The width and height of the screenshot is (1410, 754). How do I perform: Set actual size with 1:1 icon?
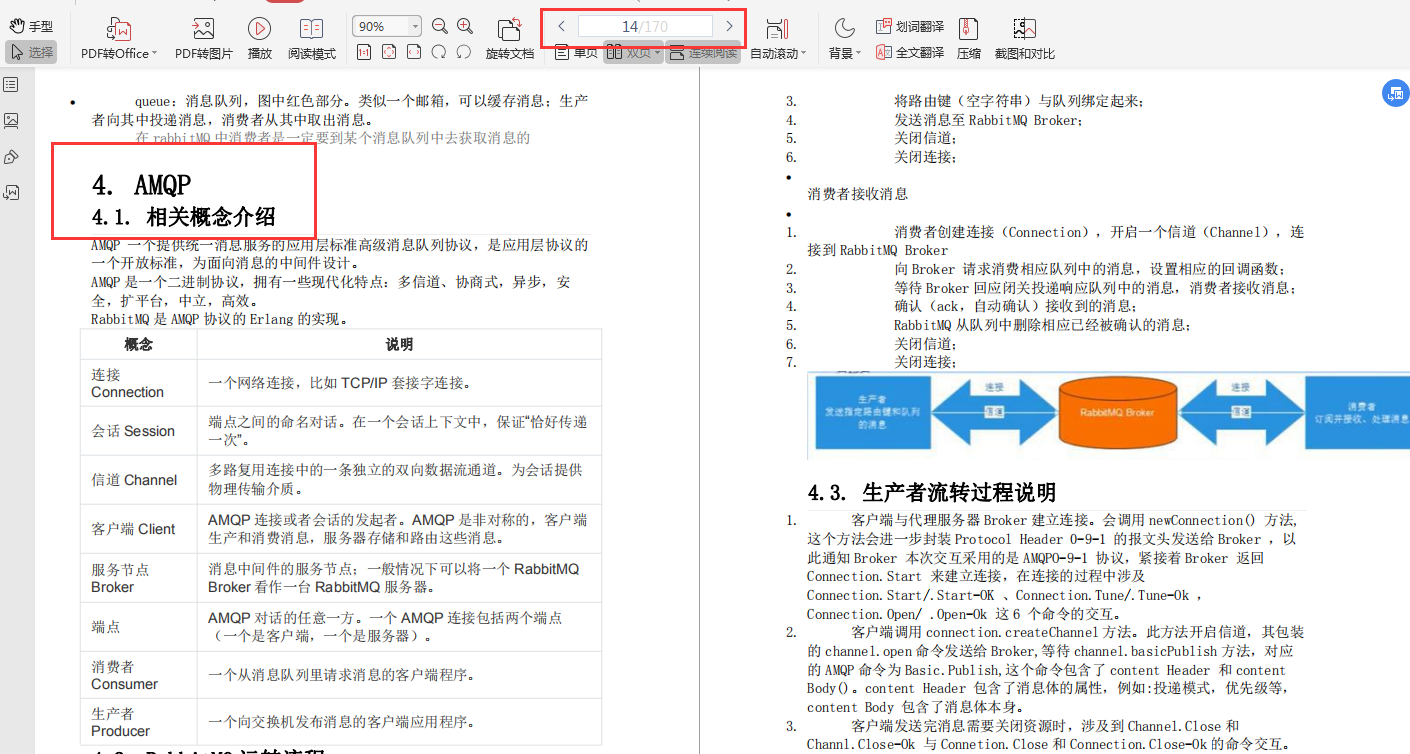click(x=363, y=52)
